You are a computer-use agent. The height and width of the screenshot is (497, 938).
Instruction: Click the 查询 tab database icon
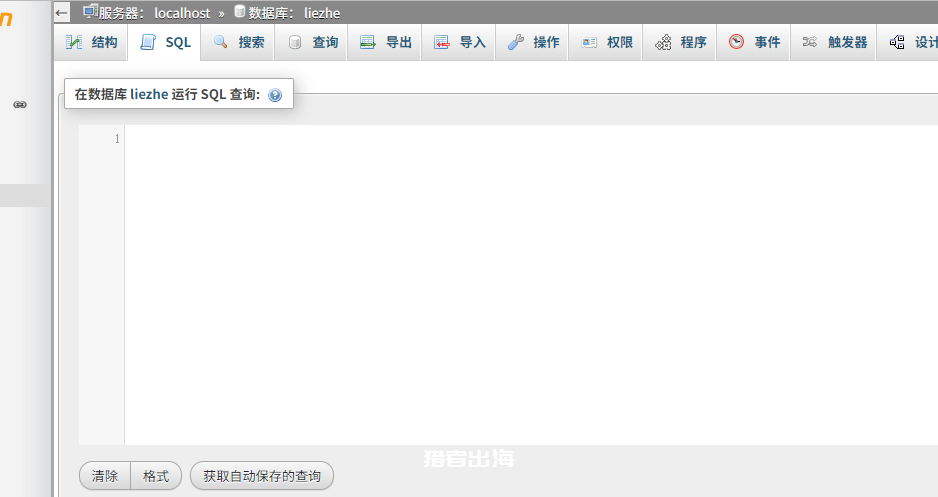pyautogui.click(x=295, y=42)
